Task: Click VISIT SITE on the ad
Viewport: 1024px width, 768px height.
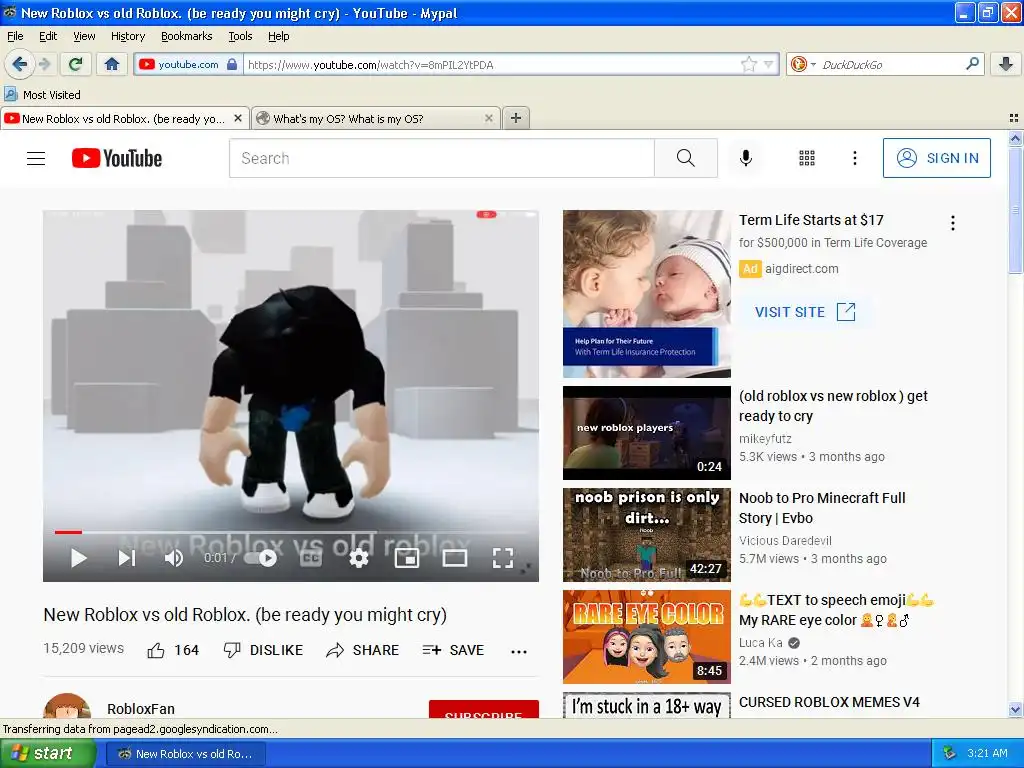Action: coord(805,312)
